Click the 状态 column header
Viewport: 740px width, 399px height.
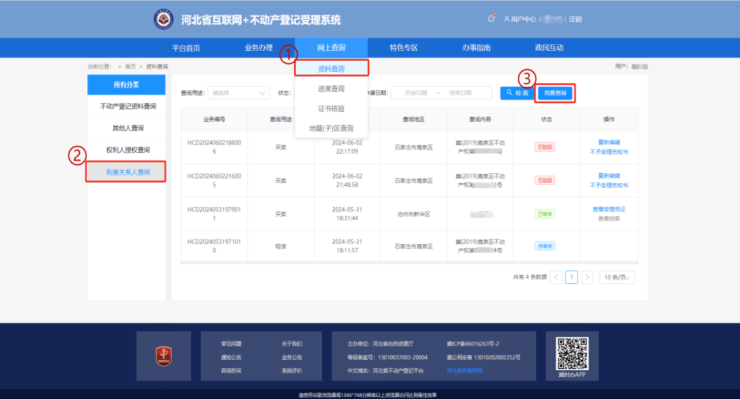pyautogui.click(x=547, y=119)
